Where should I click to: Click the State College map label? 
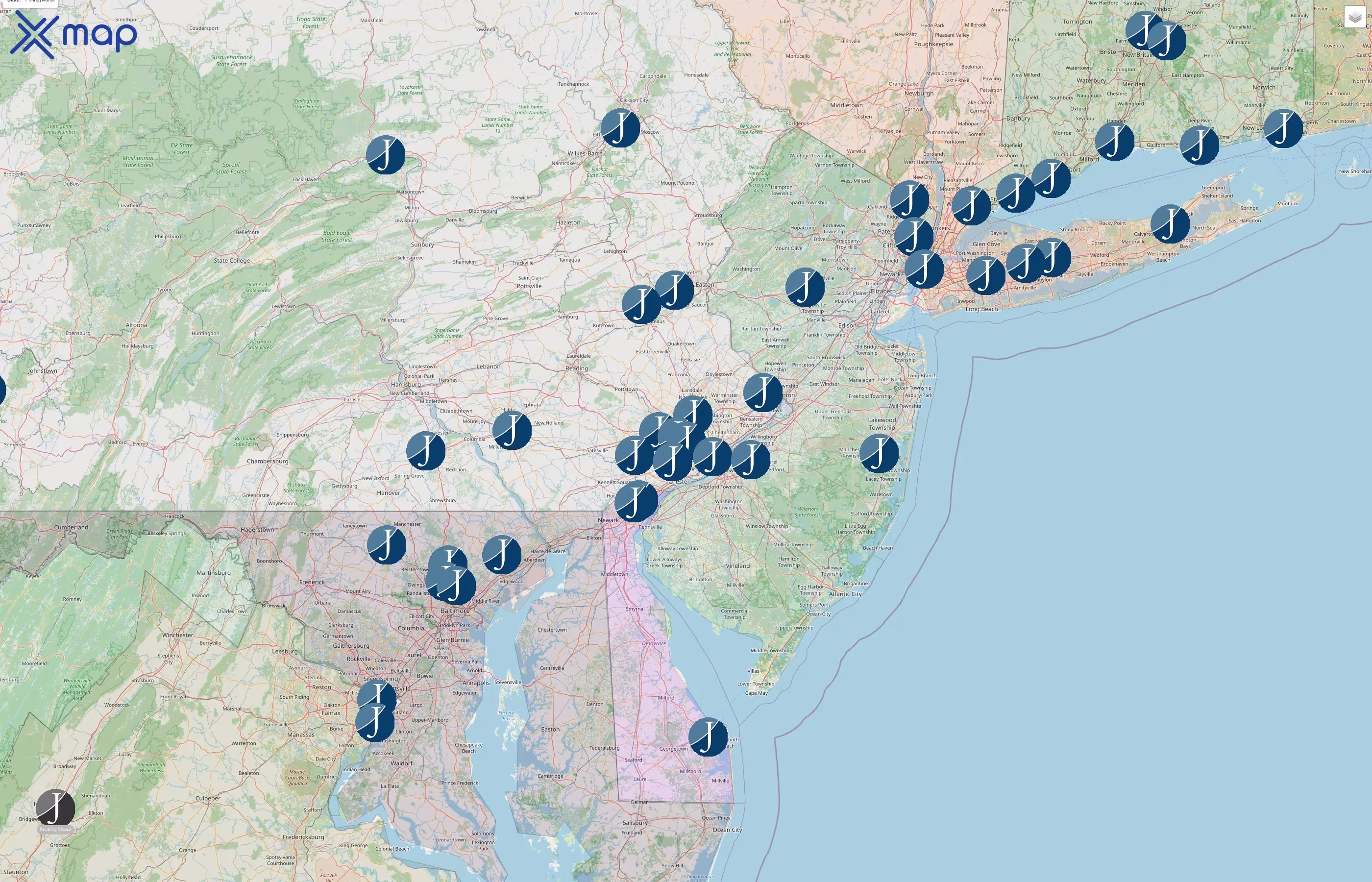click(231, 261)
